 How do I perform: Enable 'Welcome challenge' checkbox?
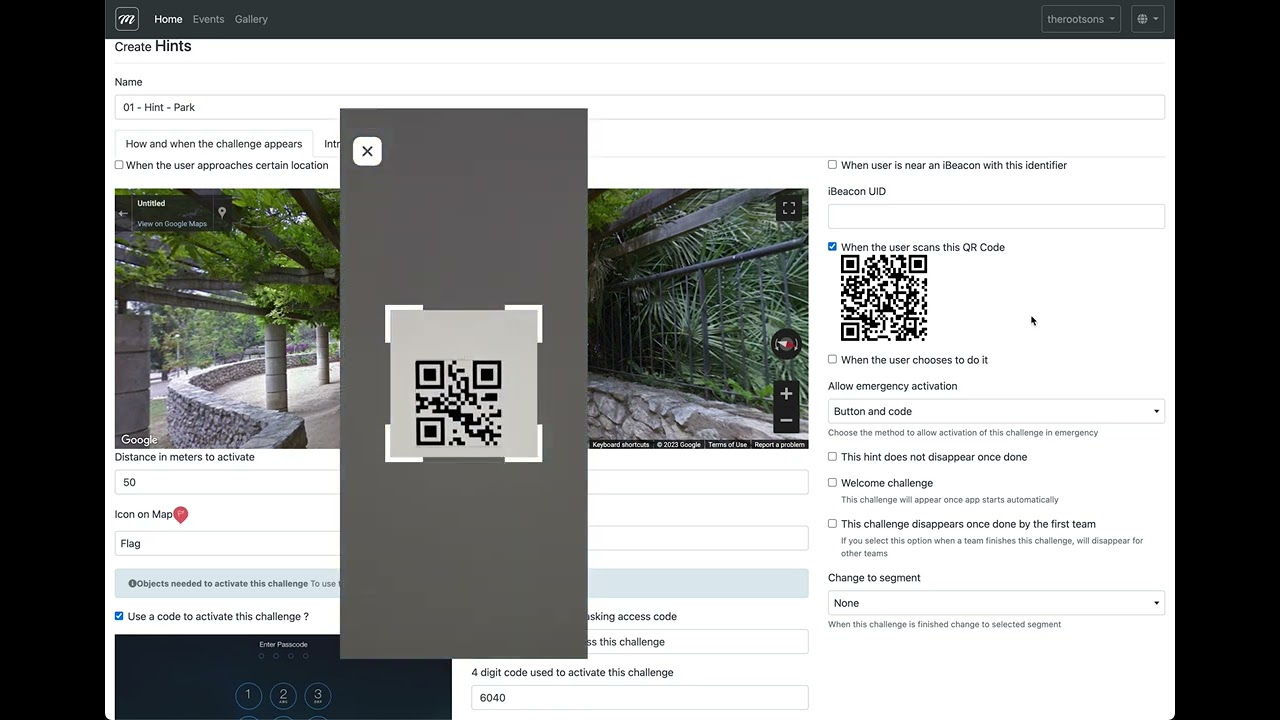[832, 482]
